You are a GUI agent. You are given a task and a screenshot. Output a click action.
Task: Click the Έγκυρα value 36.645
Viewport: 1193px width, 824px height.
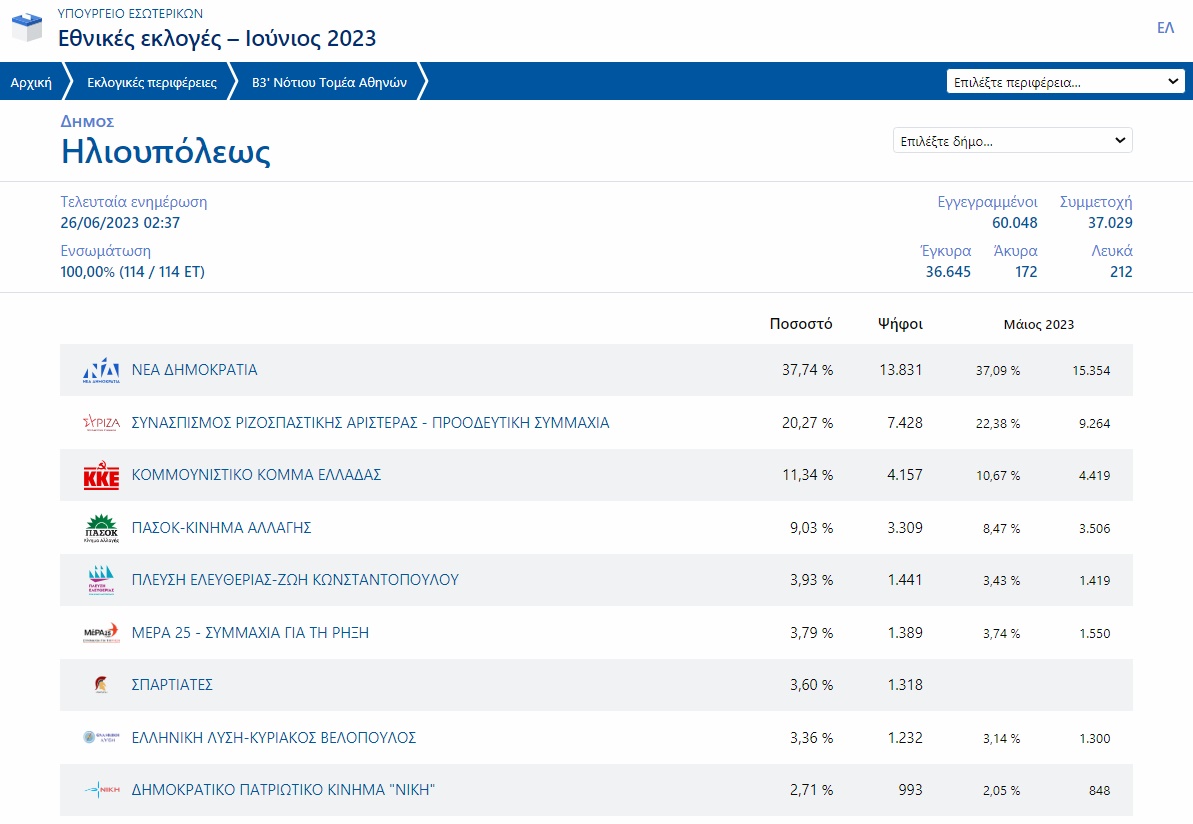click(948, 272)
